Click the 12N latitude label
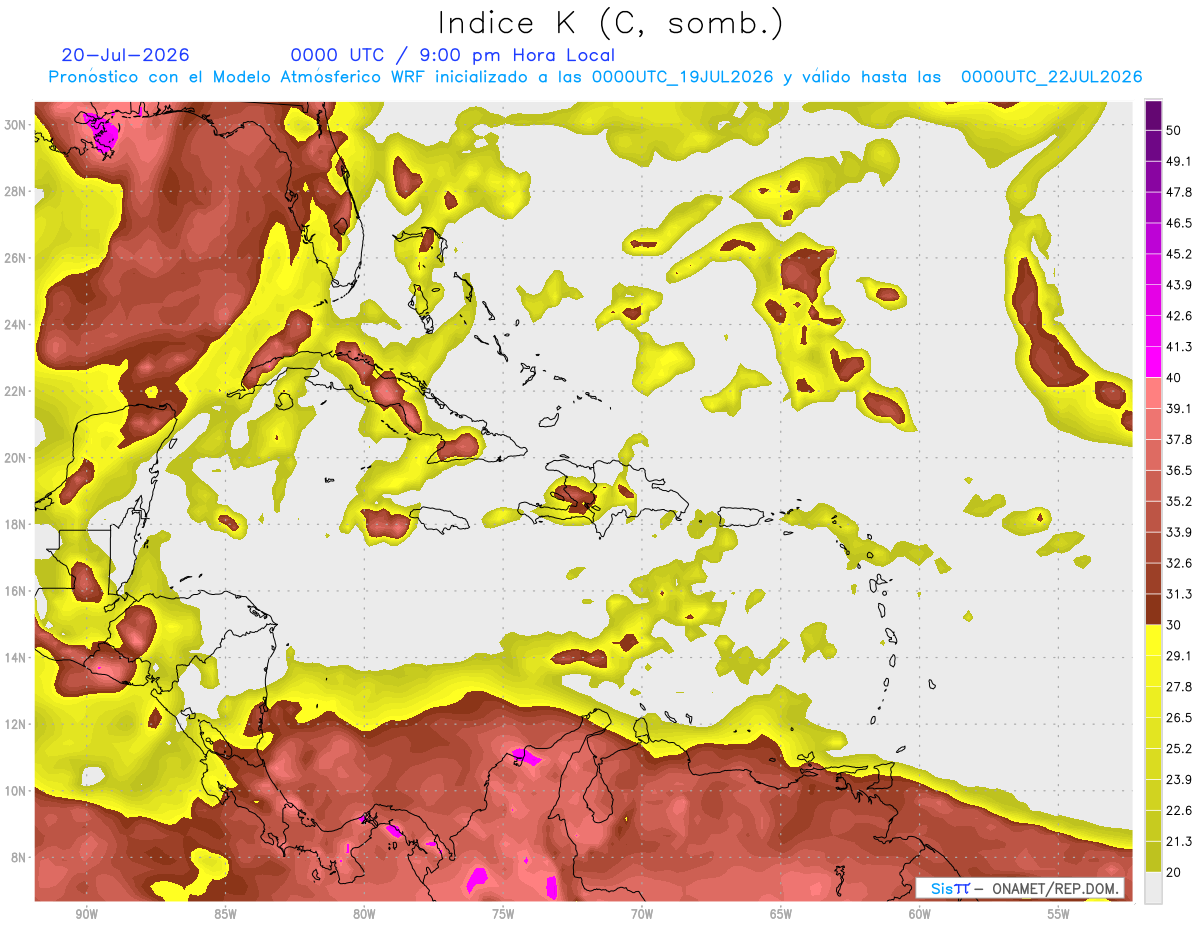This screenshot has height=927, width=1200. point(15,724)
